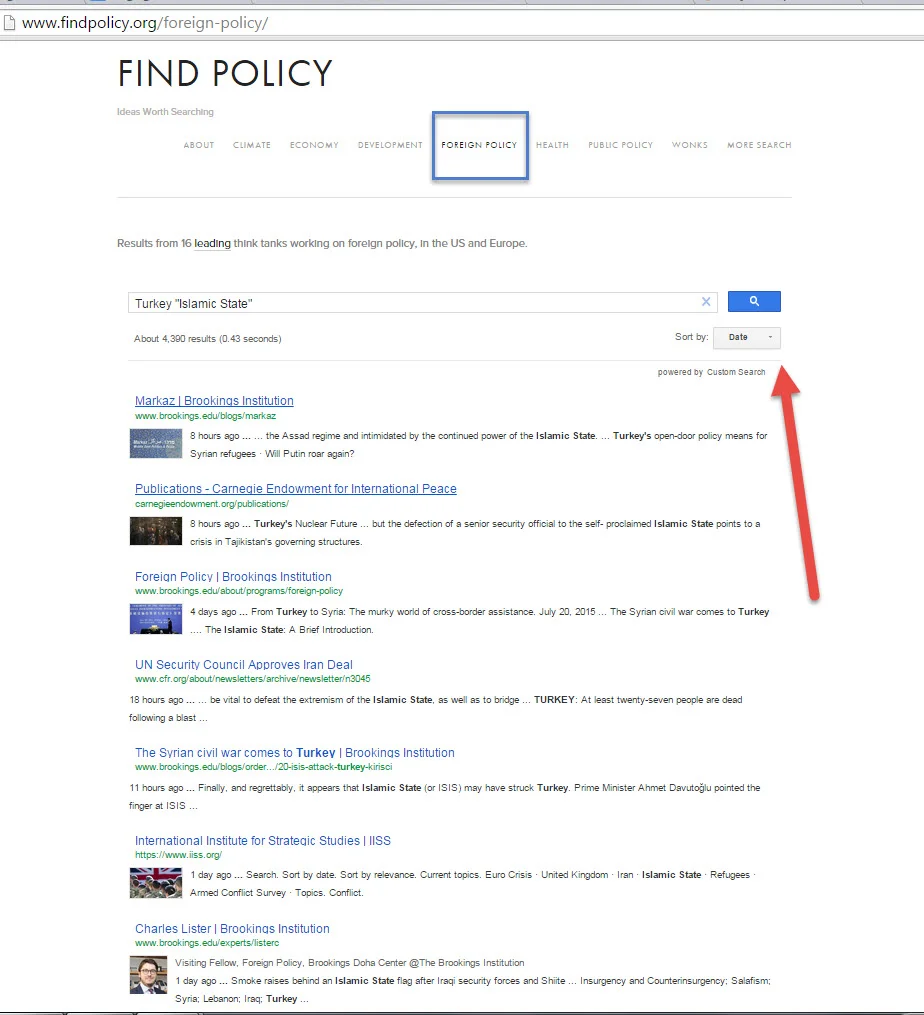Click the https://www.iiss.org/ URL
The width and height of the screenshot is (924, 1015).
(178, 855)
